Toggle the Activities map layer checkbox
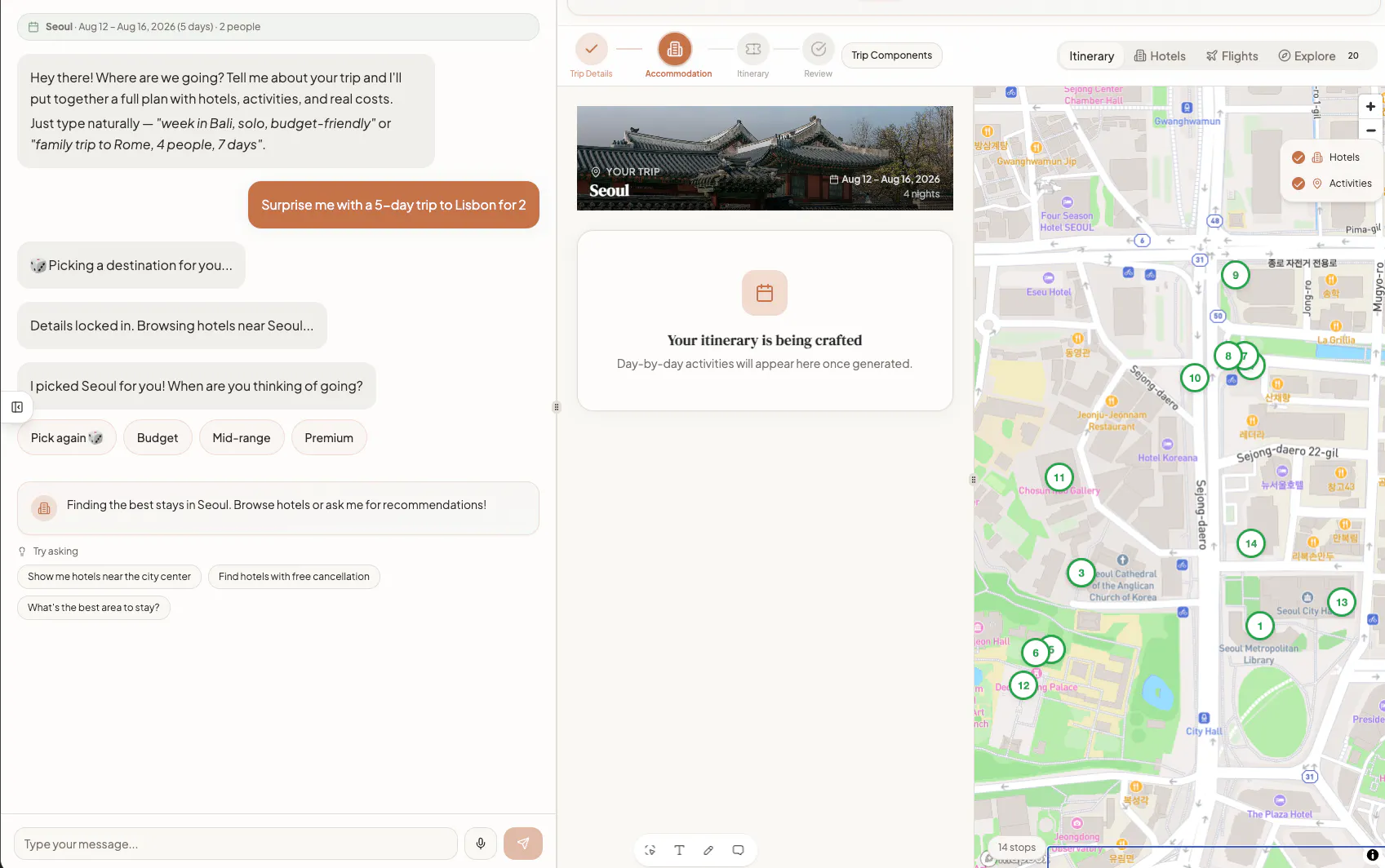This screenshot has width=1385, height=868. [1298, 184]
